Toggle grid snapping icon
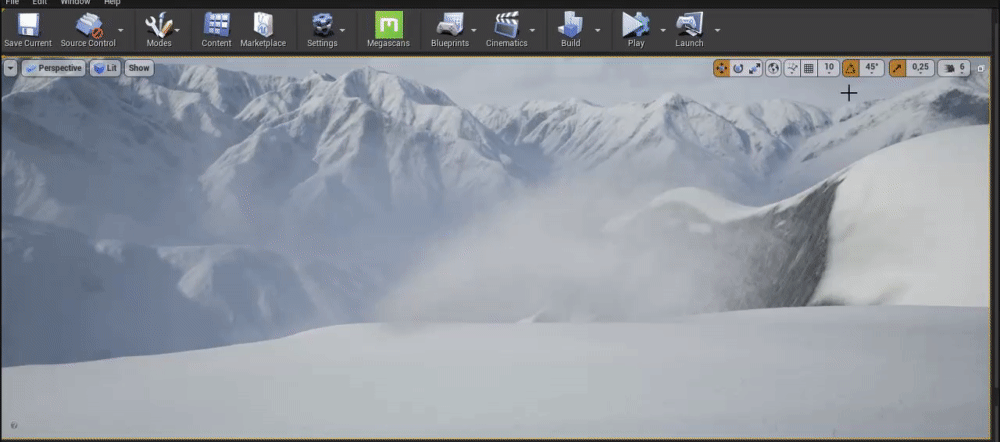The image size is (1000, 442). pyautogui.click(x=809, y=68)
